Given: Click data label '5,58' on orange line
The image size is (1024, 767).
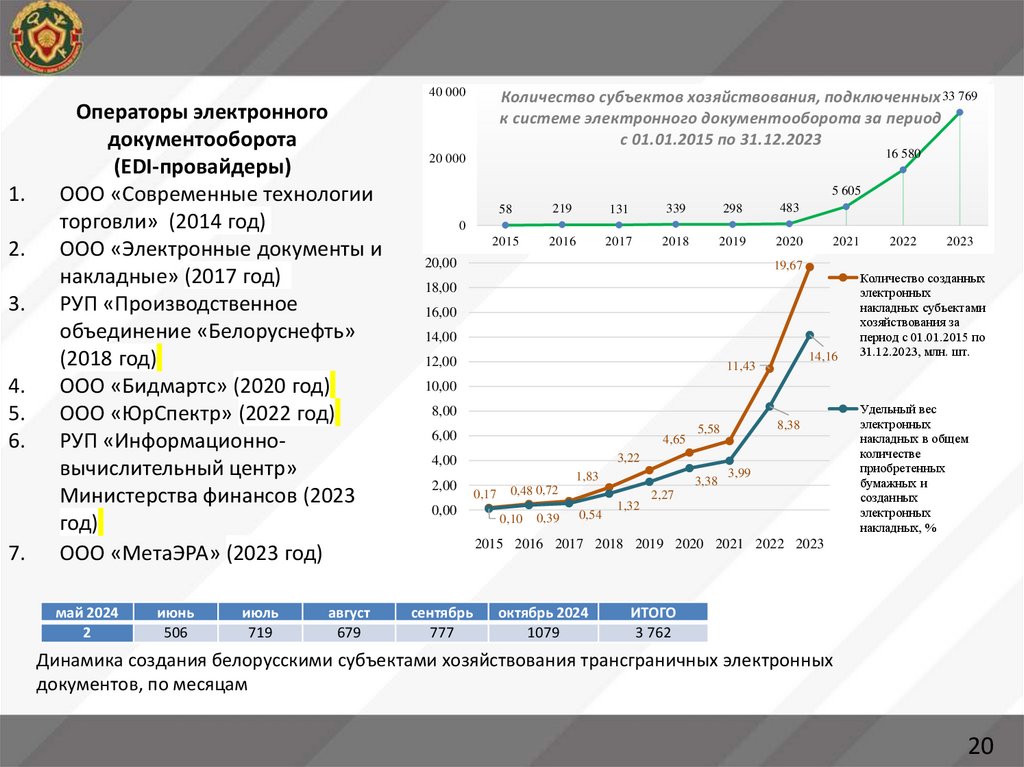Looking at the screenshot, I should point(709,429).
